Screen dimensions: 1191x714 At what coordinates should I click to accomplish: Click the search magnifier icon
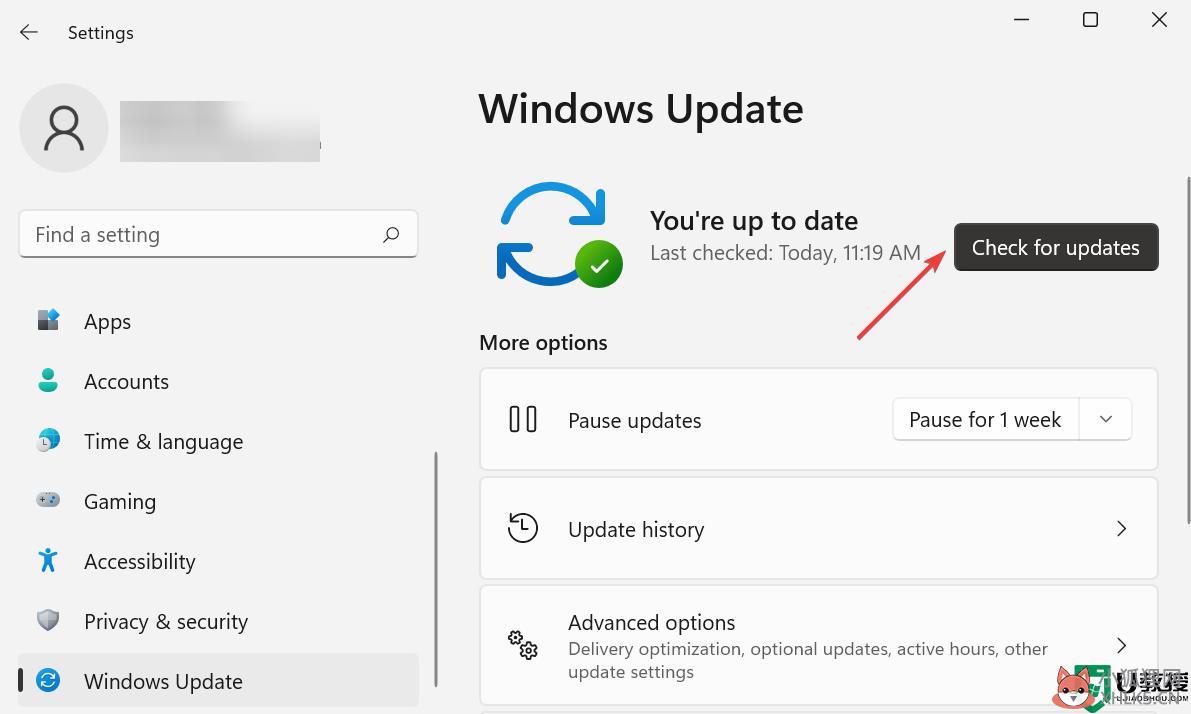click(x=391, y=235)
